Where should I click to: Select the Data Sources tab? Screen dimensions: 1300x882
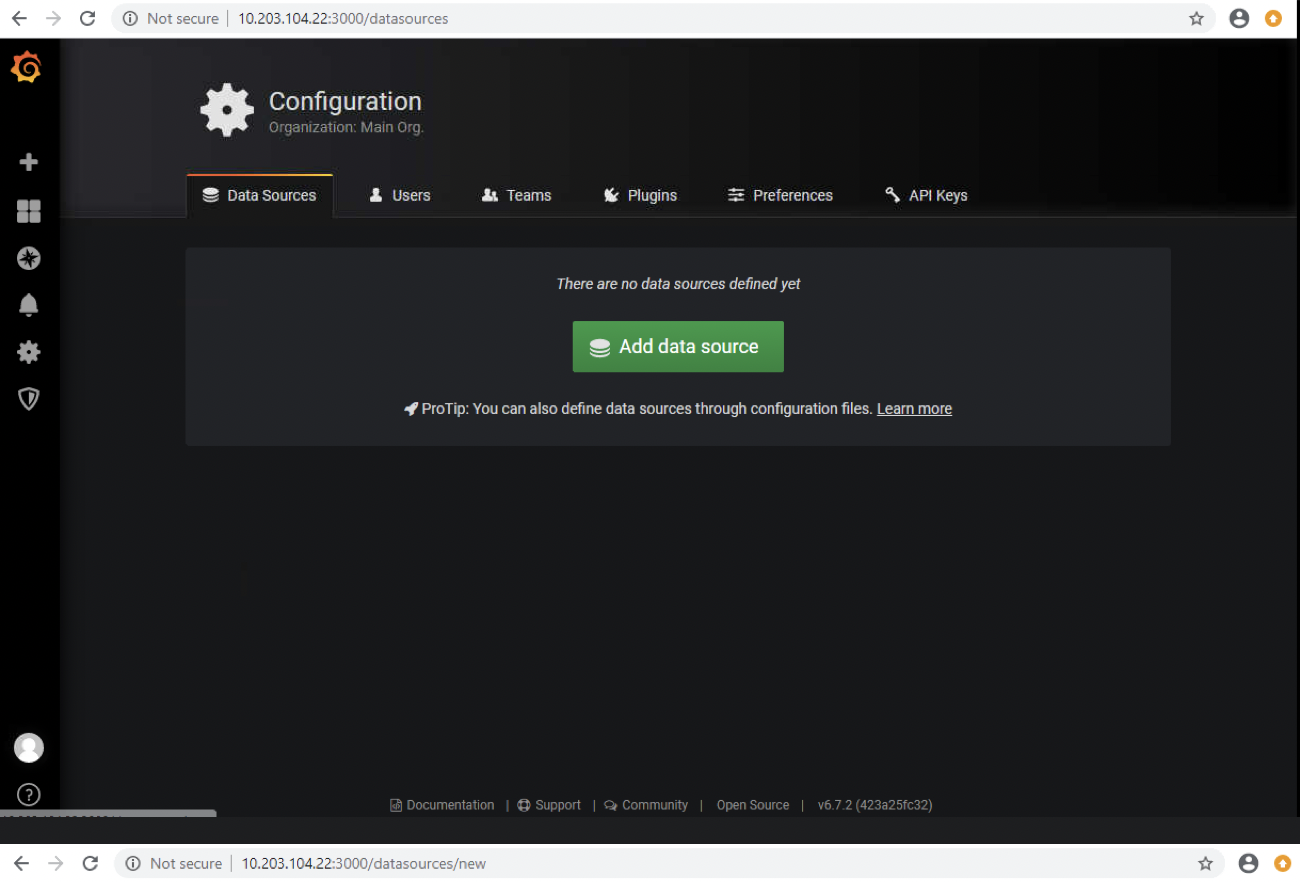click(260, 195)
